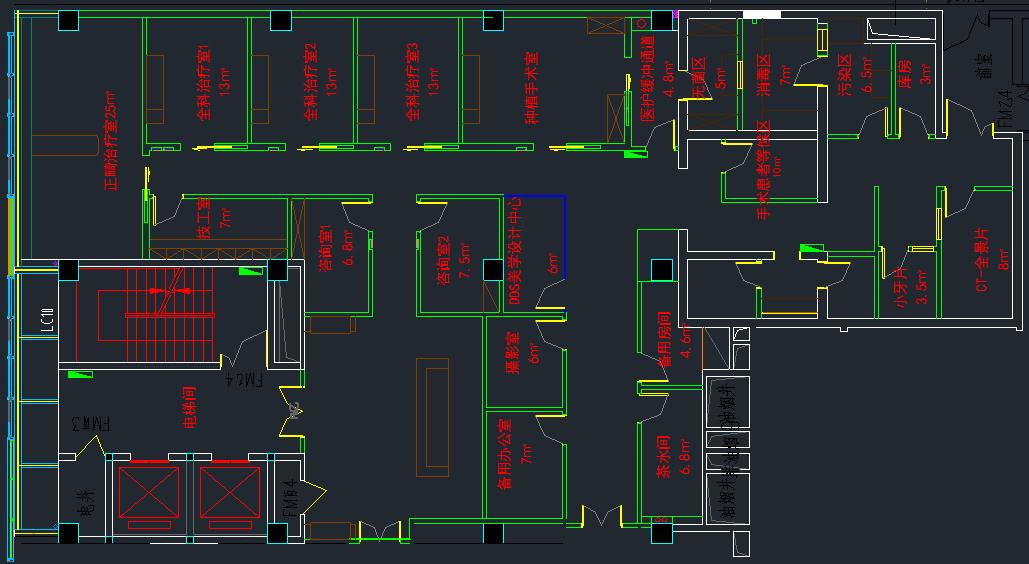
Task: Click the red 电梯间 label
Action: point(189,409)
